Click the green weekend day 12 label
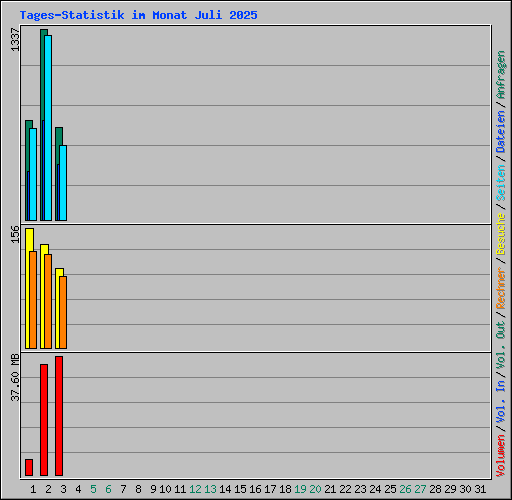Image resolution: width=512 pixels, height=500 pixels. pos(195,489)
